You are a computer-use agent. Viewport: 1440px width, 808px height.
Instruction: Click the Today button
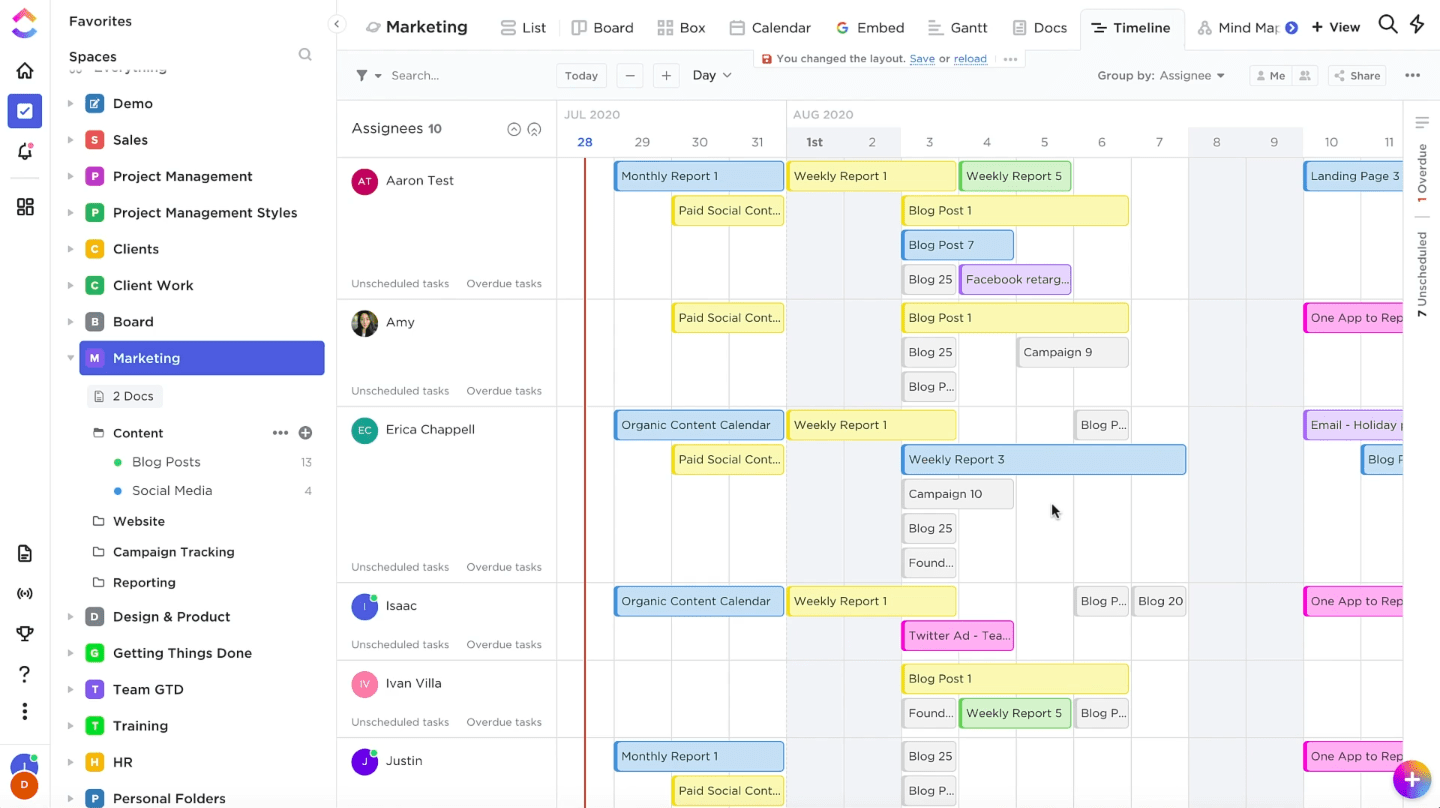[581, 76]
